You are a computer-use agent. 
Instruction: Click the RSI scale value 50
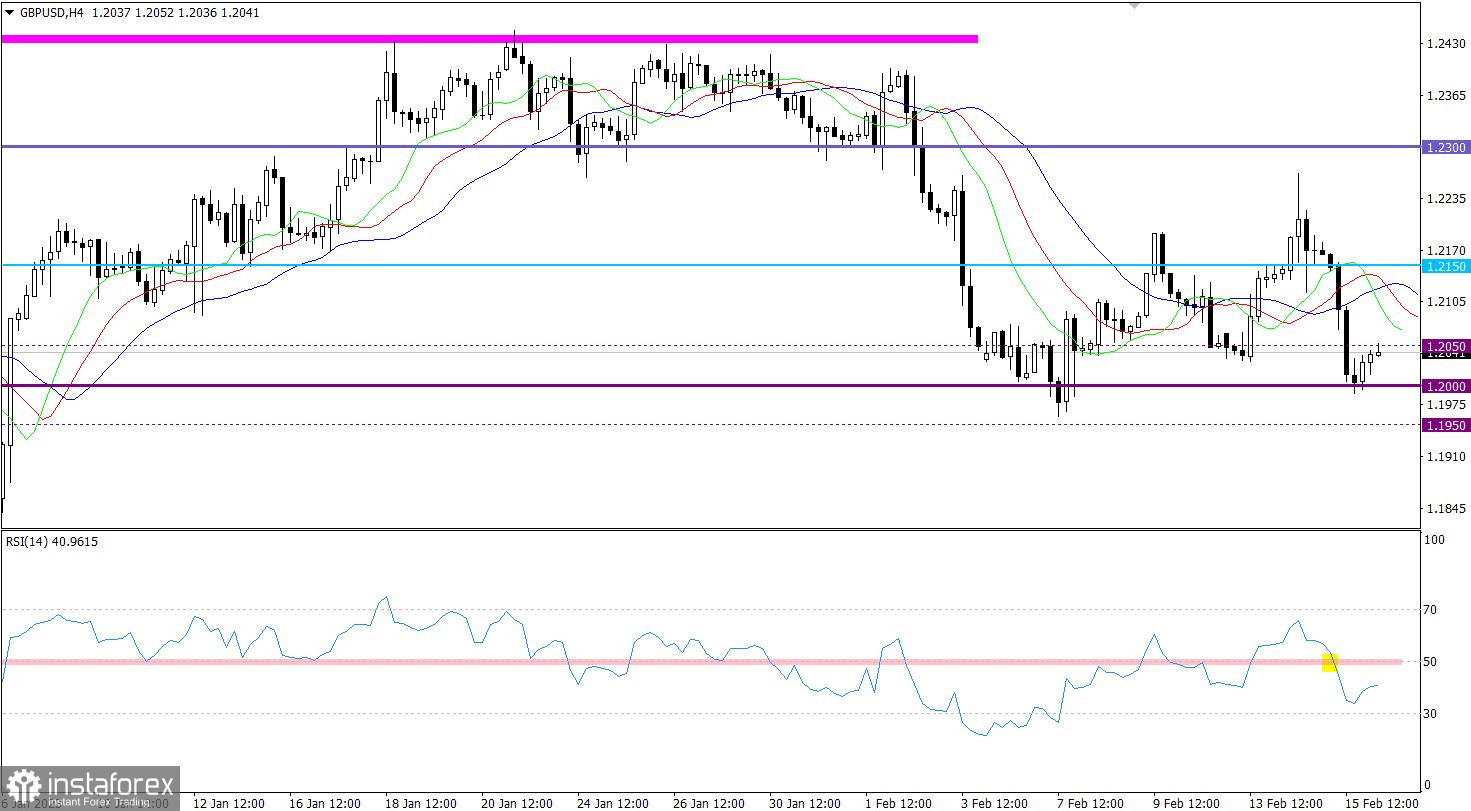coord(1431,662)
